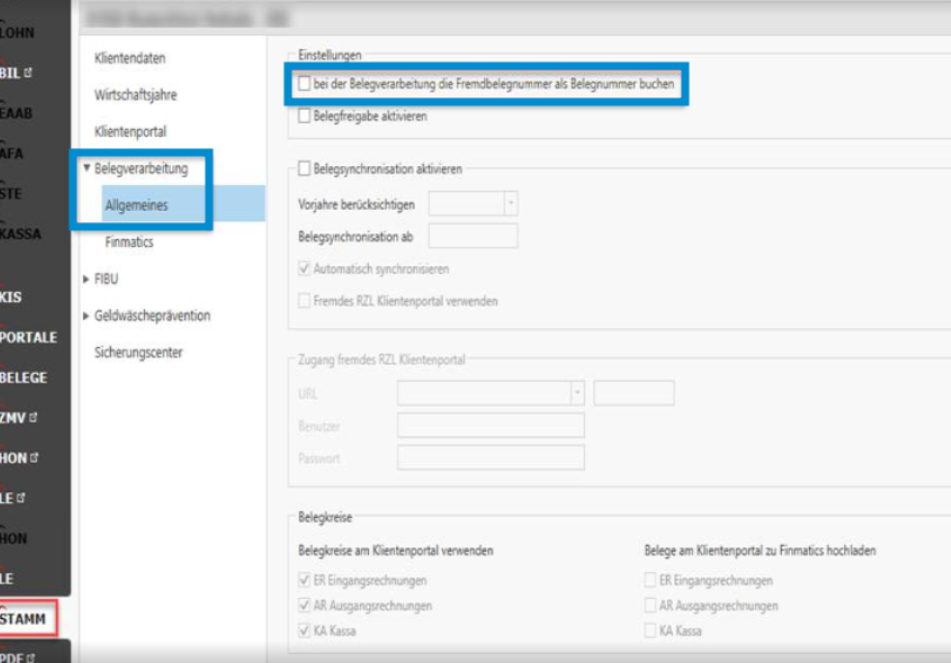Open the PORTALE module in sidebar
The width and height of the screenshot is (951, 663).
(x=28, y=337)
